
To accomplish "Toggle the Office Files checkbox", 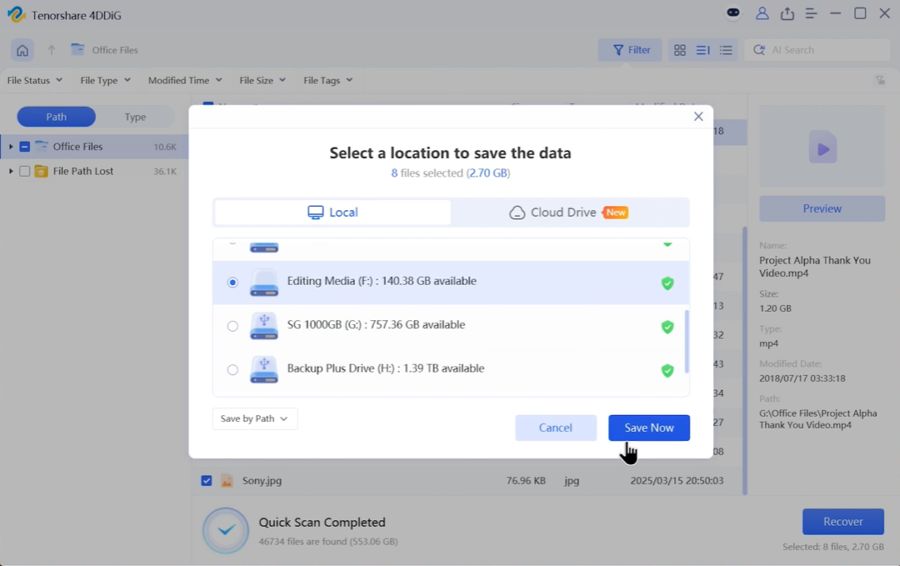I will coord(25,147).
